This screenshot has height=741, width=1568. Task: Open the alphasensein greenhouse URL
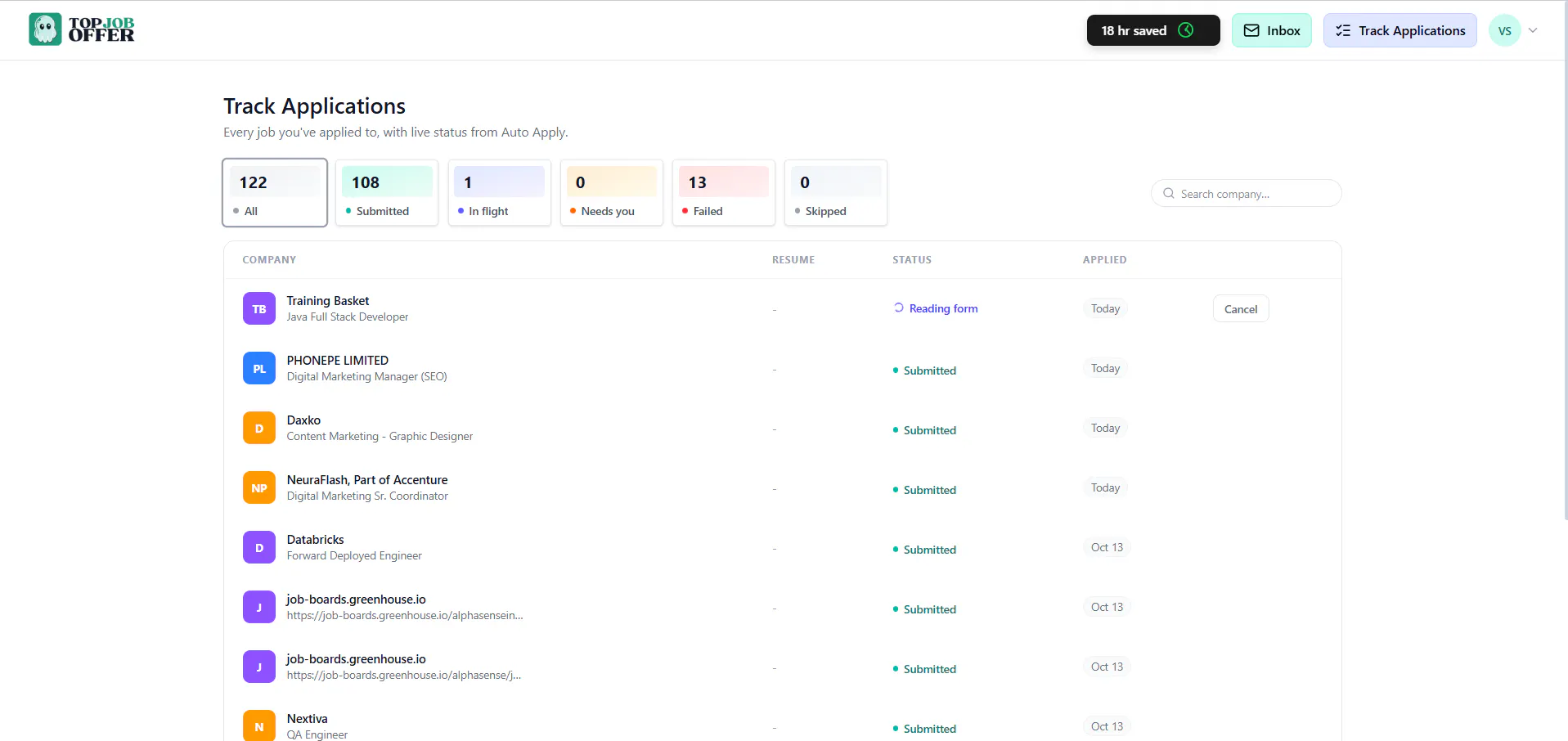(x=405, y=616)
